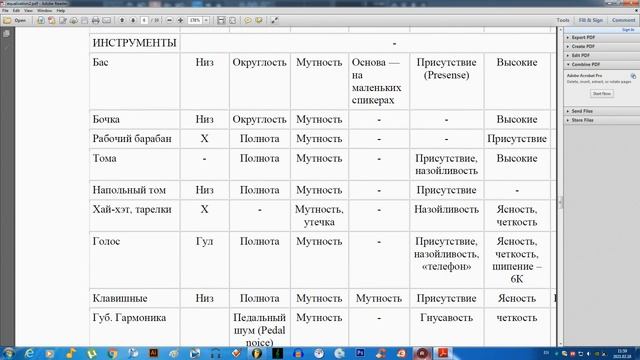Click the page number input field

pyautogui.click(x=144, y=20)
